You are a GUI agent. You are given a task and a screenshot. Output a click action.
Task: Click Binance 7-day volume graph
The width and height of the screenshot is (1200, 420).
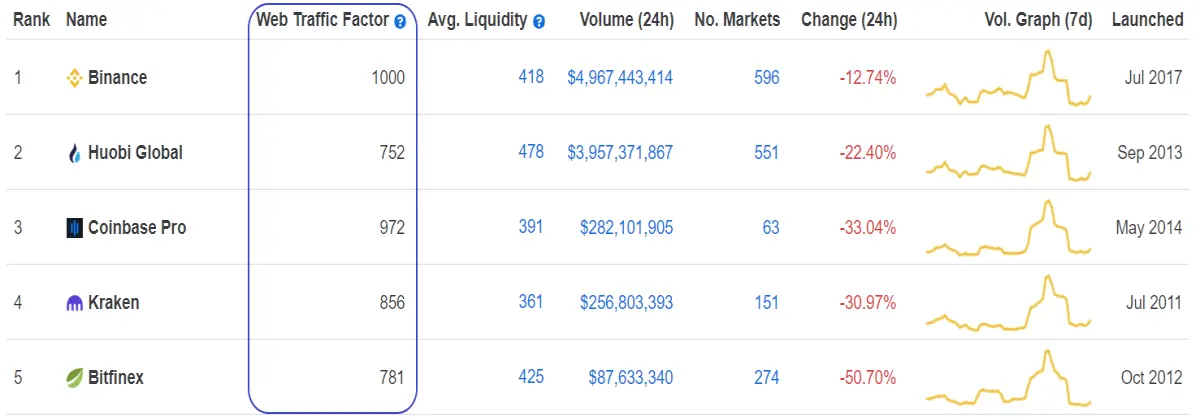[x=1009, y=78]
